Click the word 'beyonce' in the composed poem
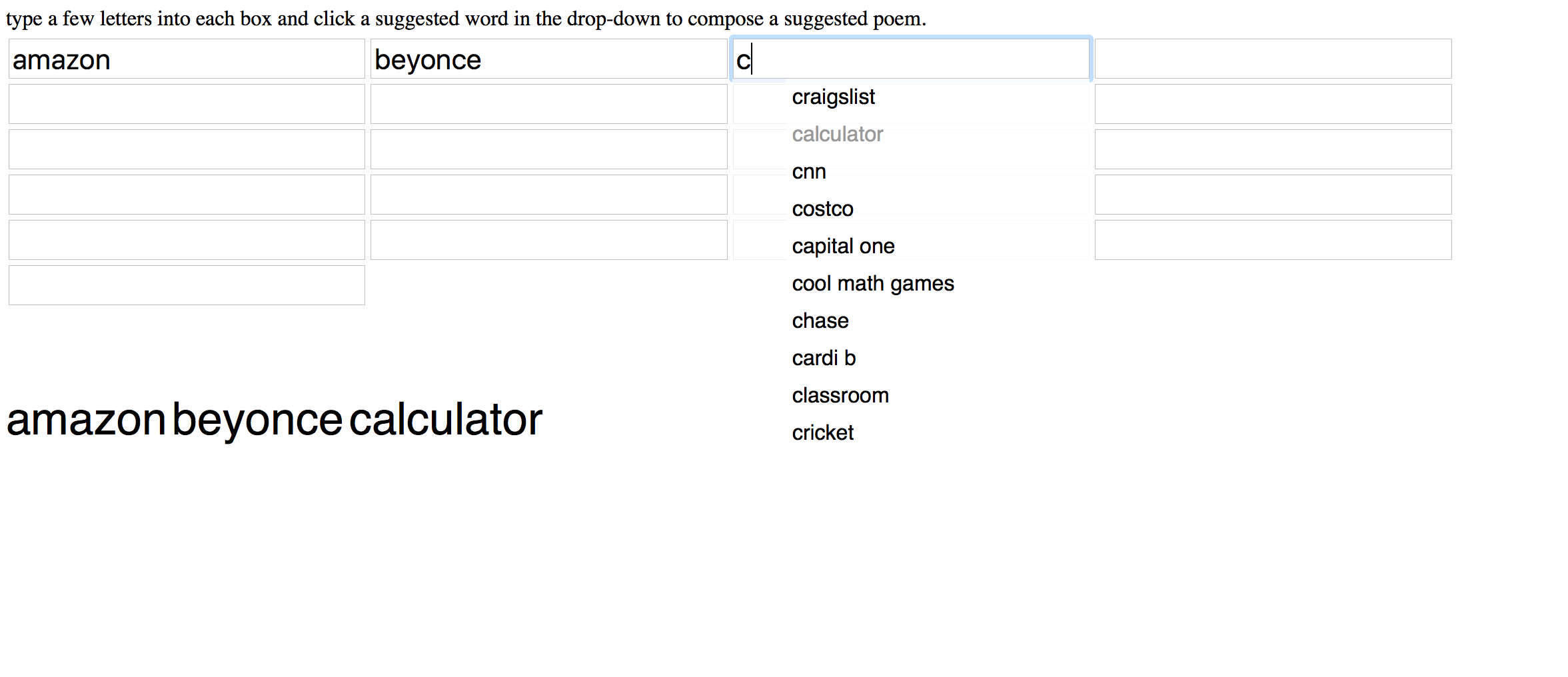The width and height of the screenshot is (1568, 677). click(257, 421)
